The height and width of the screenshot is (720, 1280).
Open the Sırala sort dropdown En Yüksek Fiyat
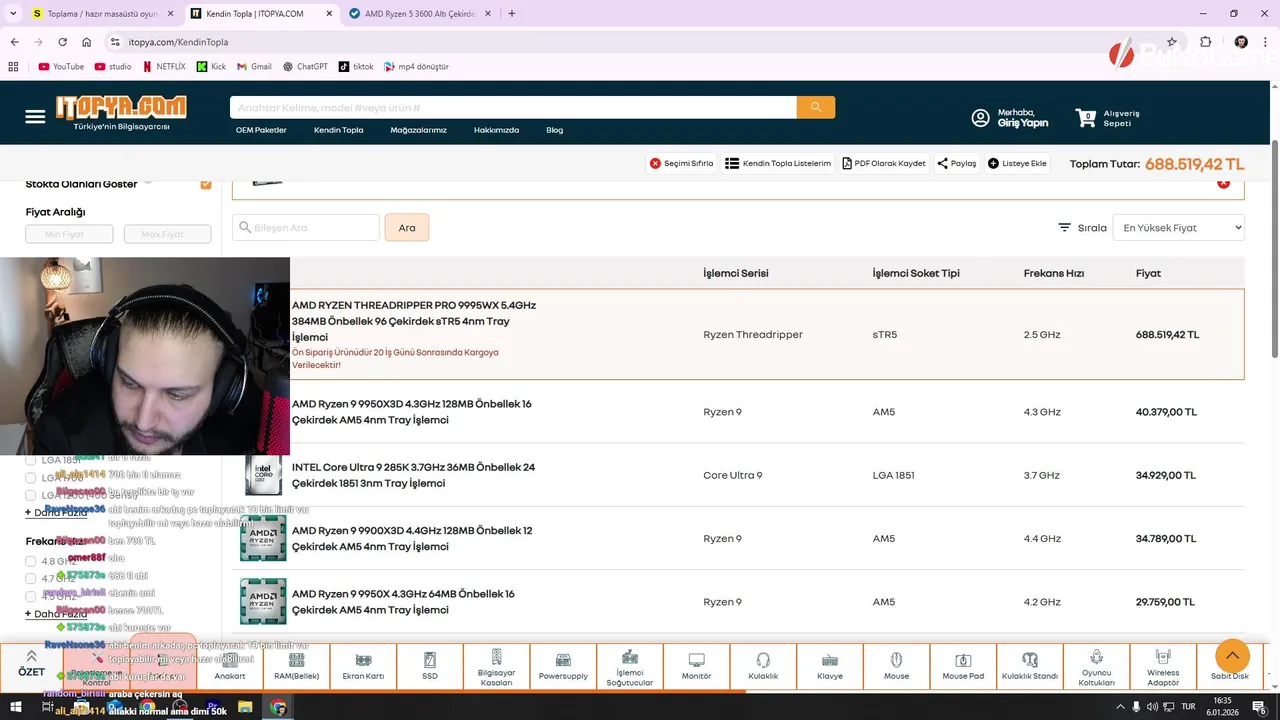1178,228
